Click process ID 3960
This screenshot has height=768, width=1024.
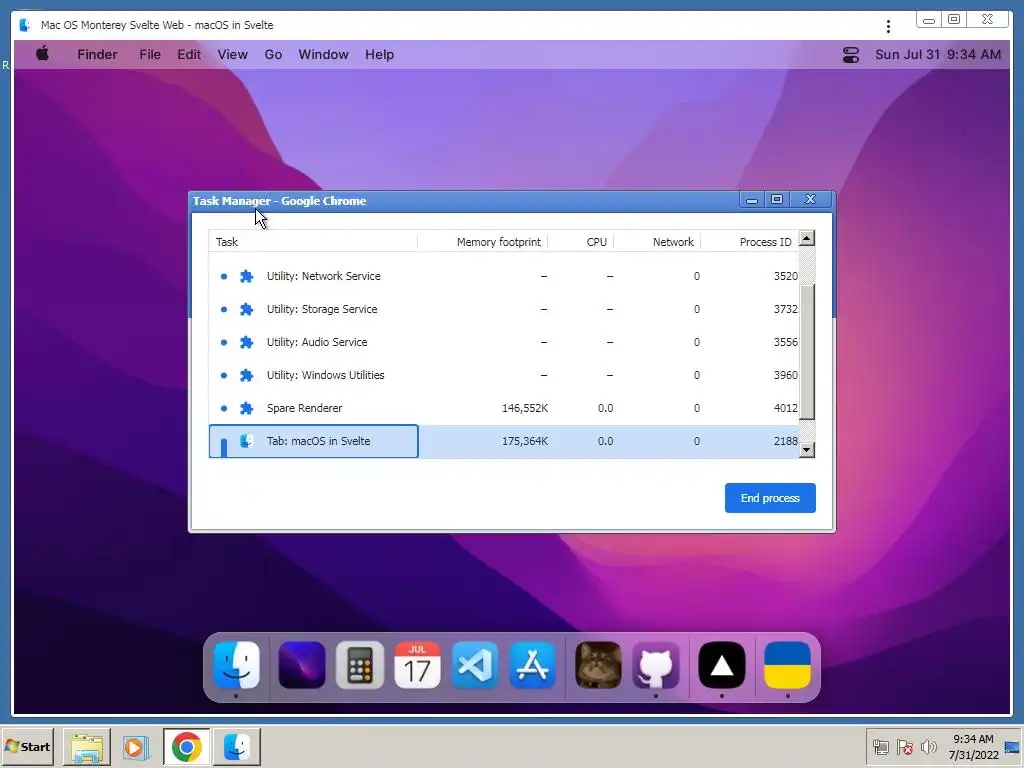[x=786, y=375]
